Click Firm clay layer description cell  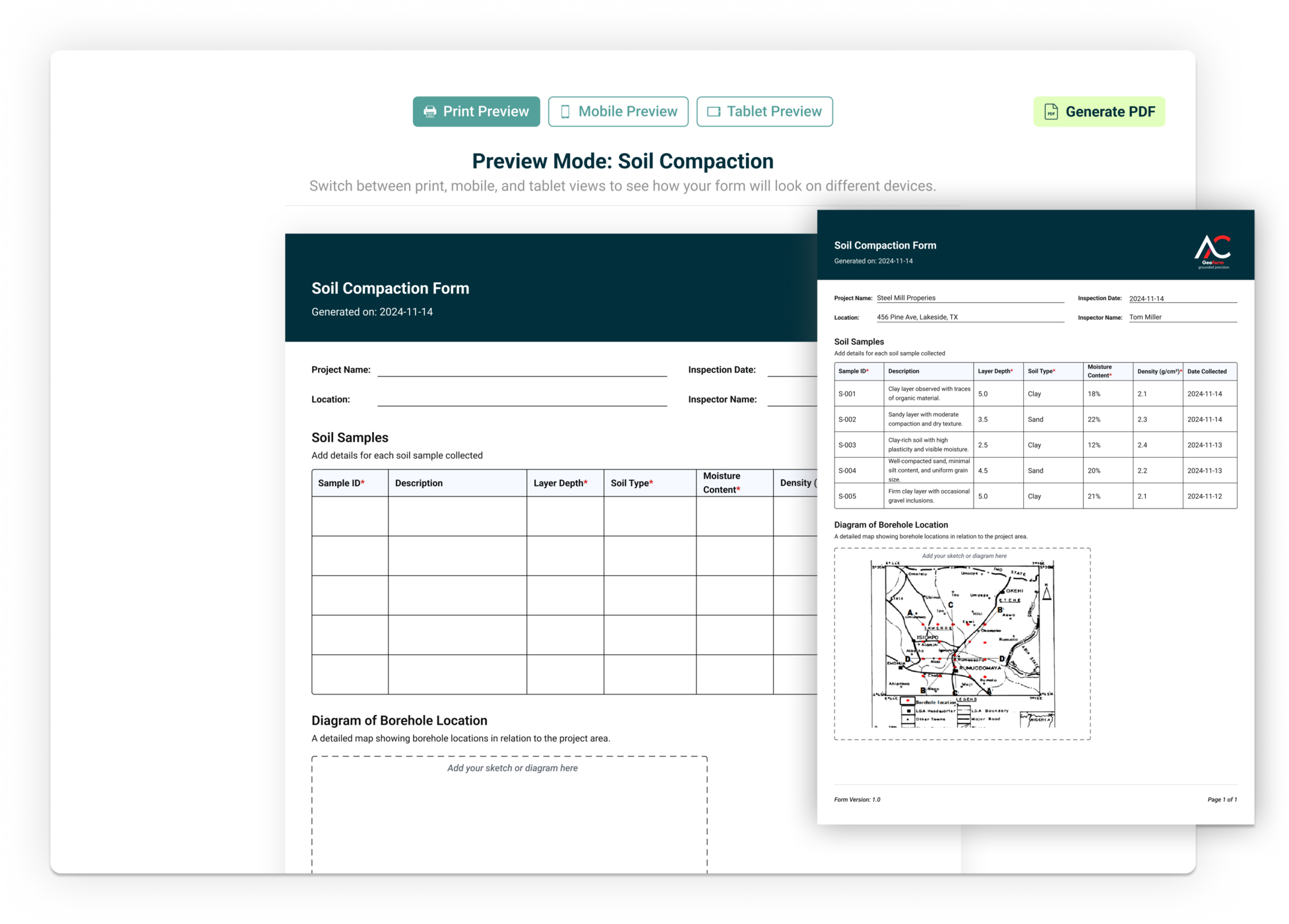tap(929, 496)
